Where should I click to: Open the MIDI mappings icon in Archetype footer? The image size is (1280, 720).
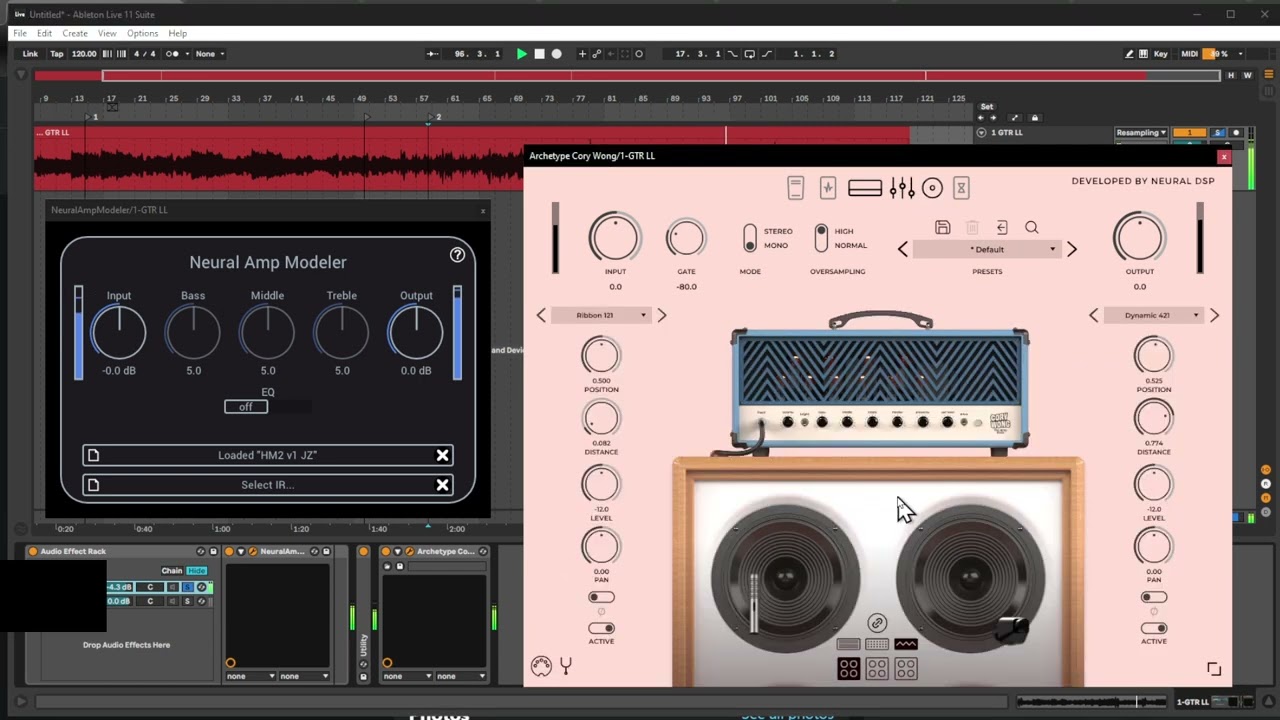coord(541,666)
